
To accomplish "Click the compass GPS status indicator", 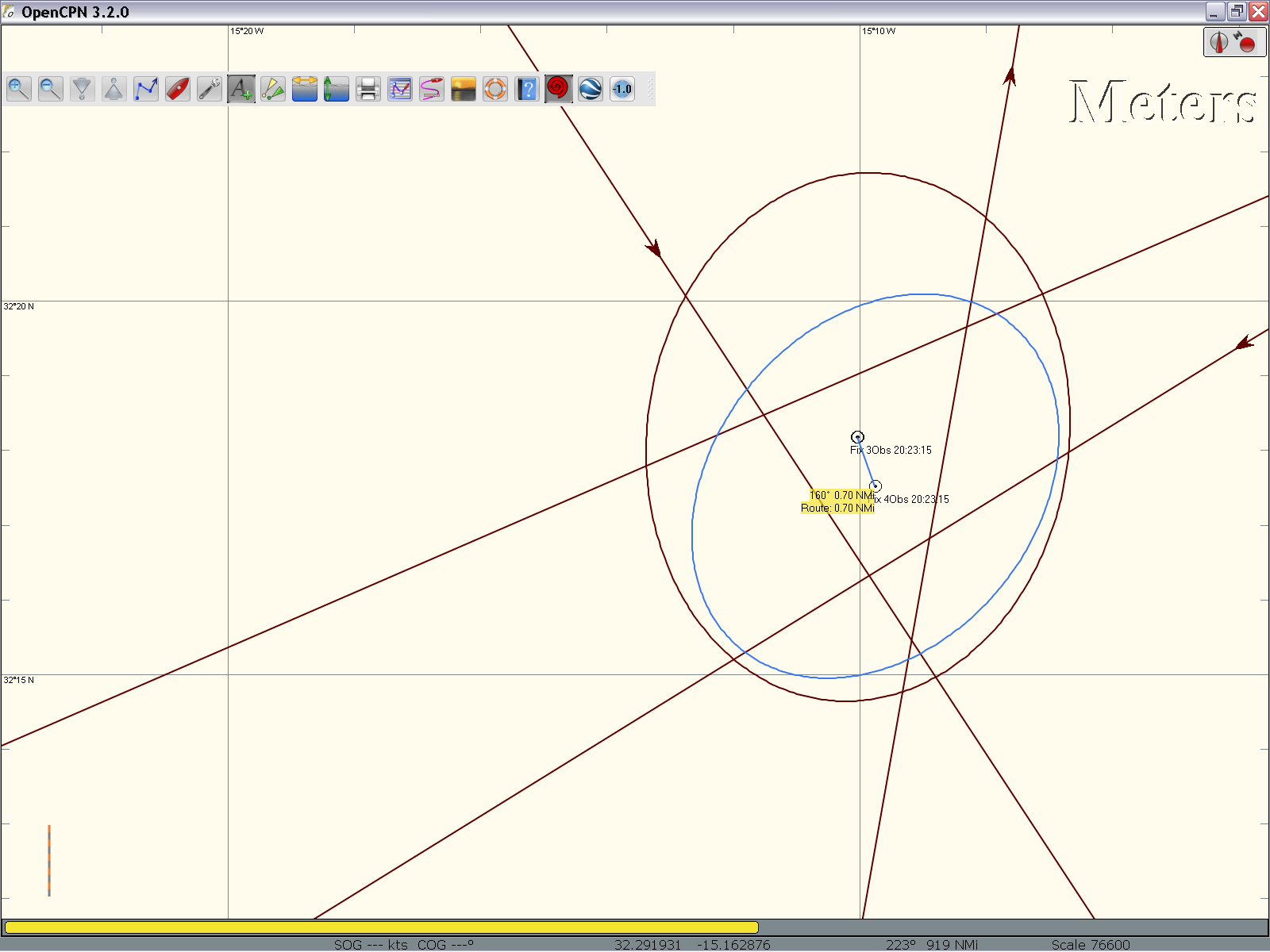I will (1233, 42).
